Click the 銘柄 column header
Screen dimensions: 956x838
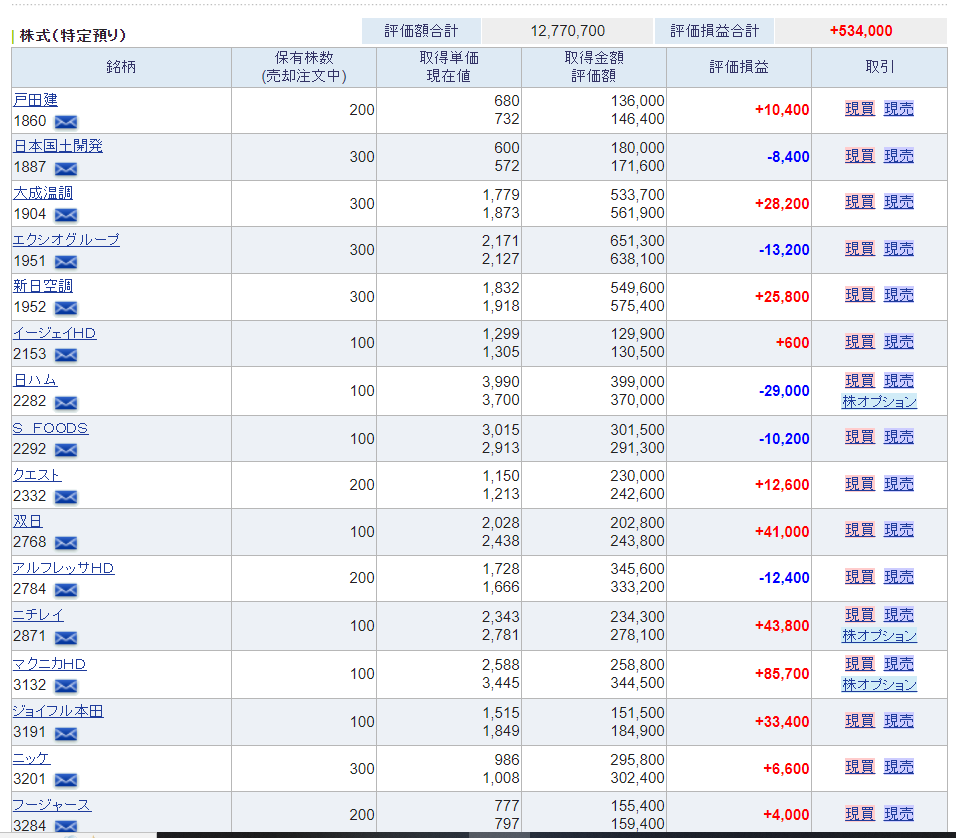[121, 67]
